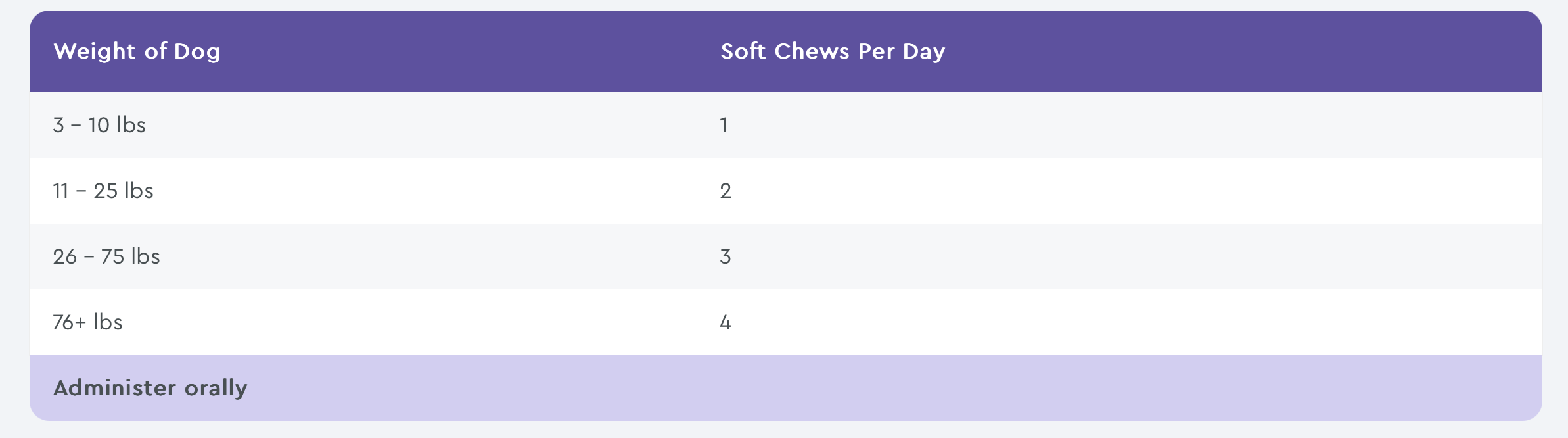The width and height of the screenshot is (1568, 438).
Task: Click the word "Chews" in the header
Action: [x=812, y=51]
